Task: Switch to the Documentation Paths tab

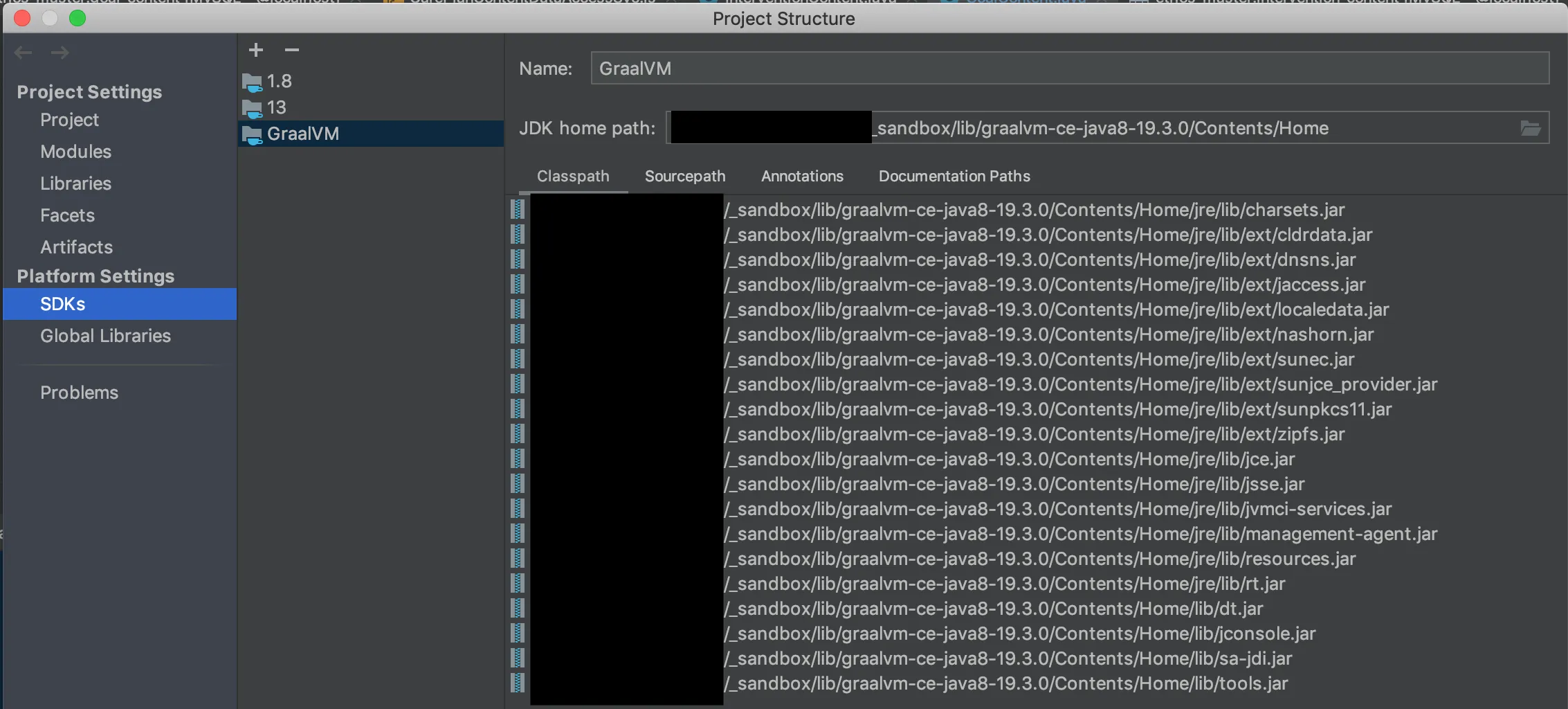Action: click(x=954, y=177)
